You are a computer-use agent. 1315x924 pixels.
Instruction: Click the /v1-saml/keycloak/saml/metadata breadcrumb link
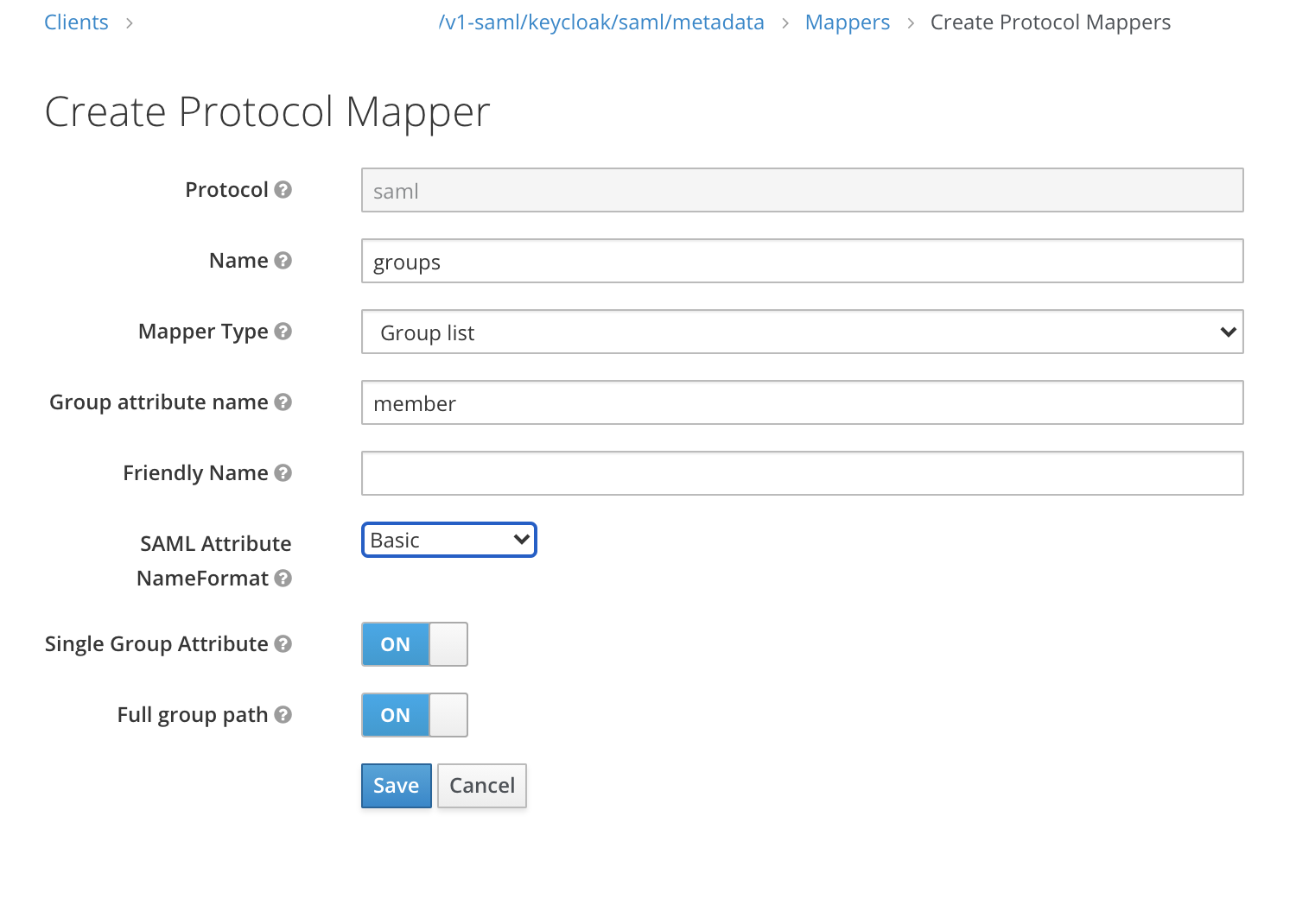pos(601,22)
